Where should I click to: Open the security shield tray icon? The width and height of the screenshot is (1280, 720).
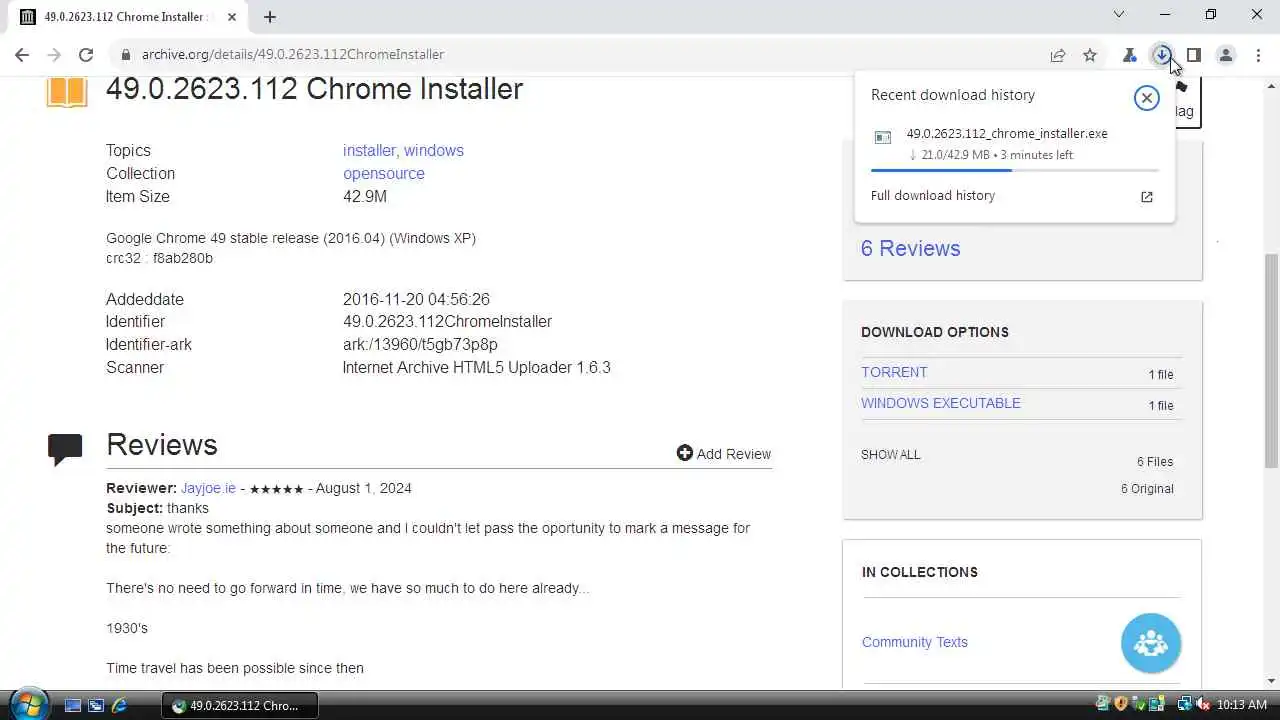(x=1120, y=704)
